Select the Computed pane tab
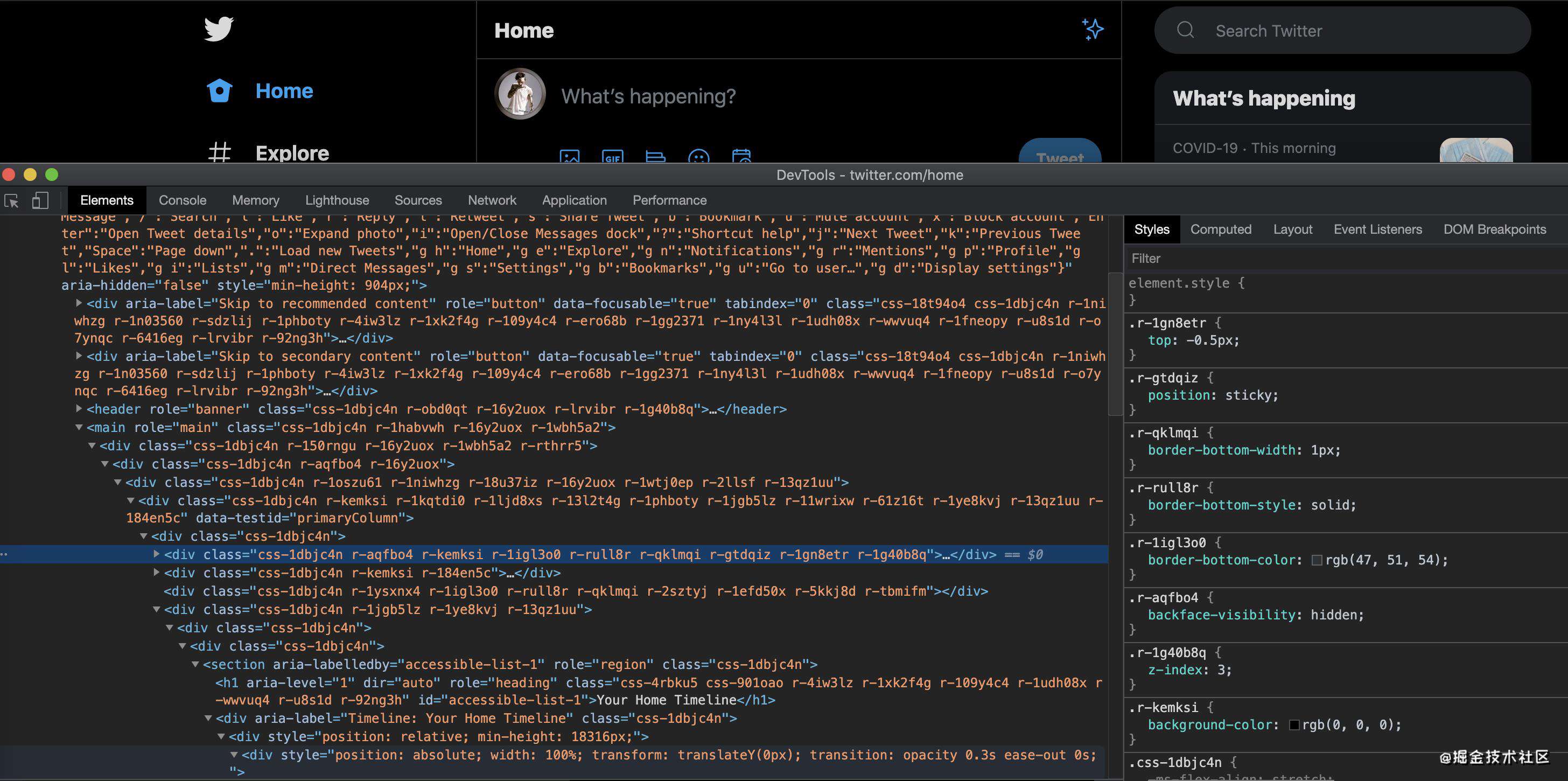Viewport: 1568px width, 781px height. pyautogui.click(x=1221, y=229)
